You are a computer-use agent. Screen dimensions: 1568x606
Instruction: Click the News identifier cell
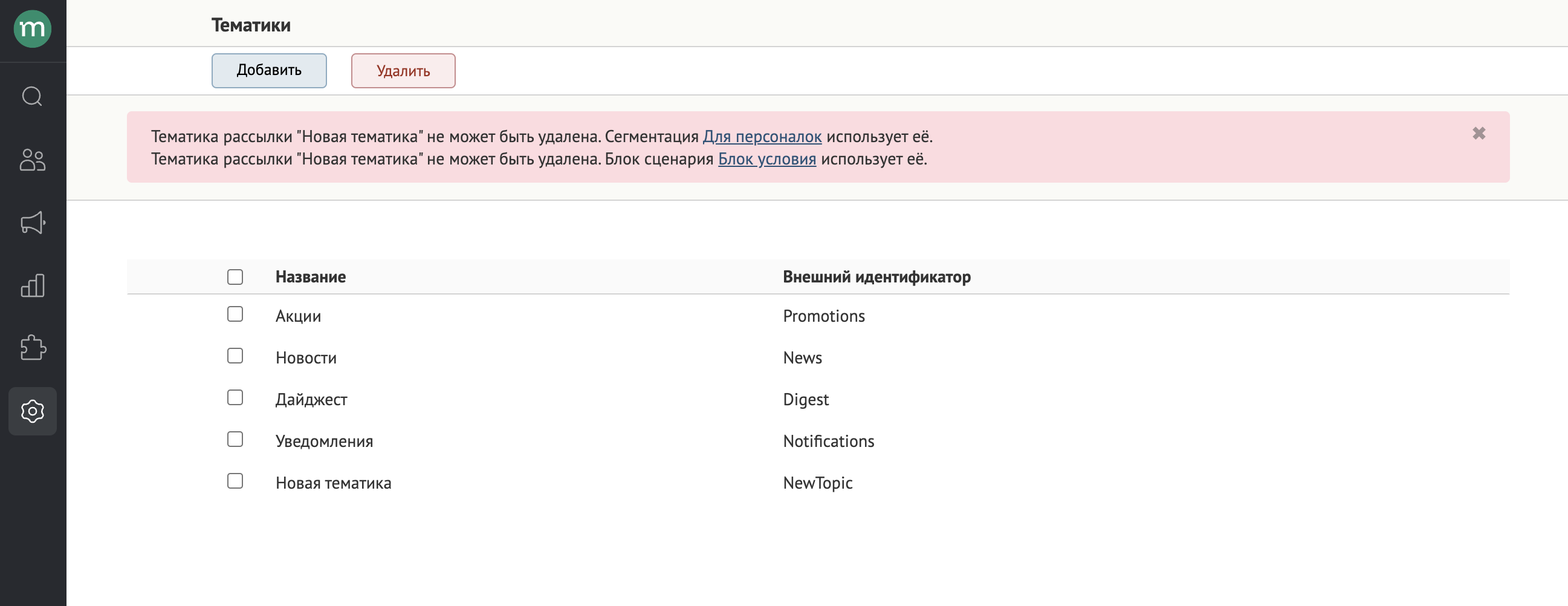[802, 357]
